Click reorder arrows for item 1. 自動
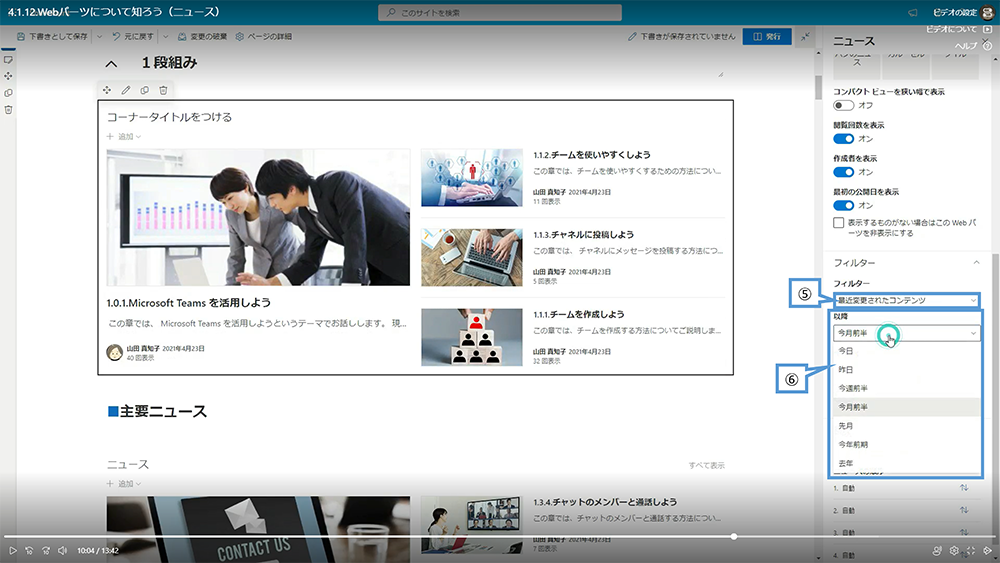Image resolution: width=1000 pixels, height=563 pixels. point(964,488)
